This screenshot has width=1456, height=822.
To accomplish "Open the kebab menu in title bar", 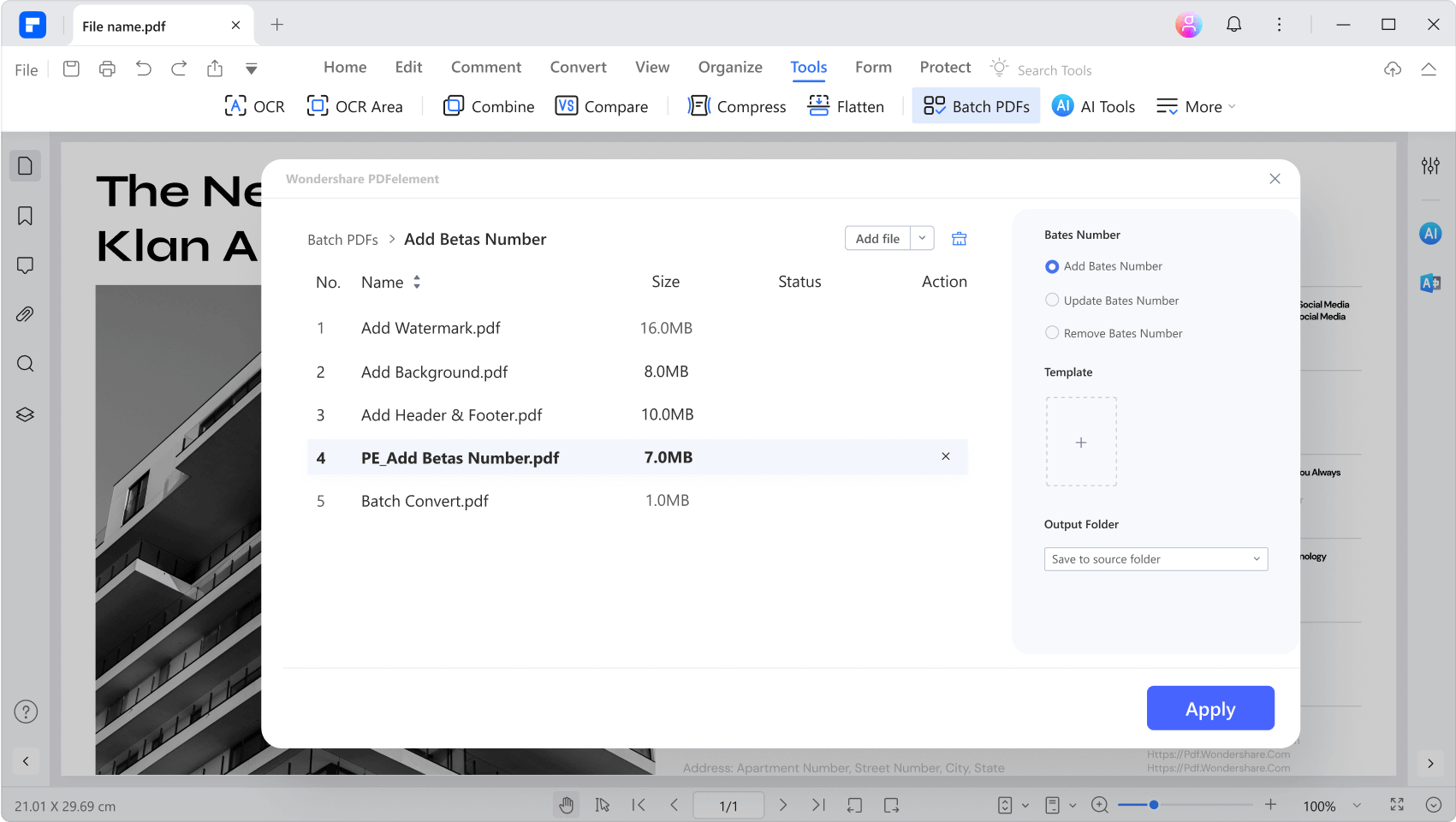I will point(1279,25).
